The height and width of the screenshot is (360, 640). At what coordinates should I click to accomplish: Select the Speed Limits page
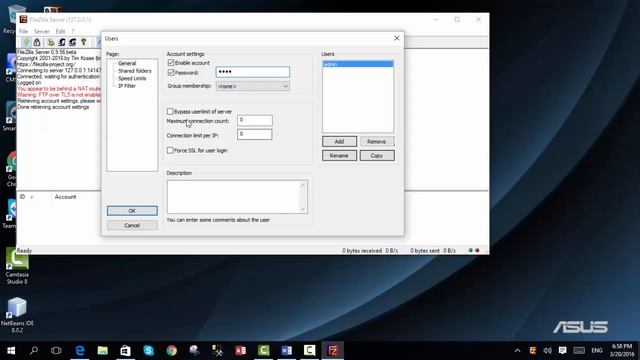132,78
